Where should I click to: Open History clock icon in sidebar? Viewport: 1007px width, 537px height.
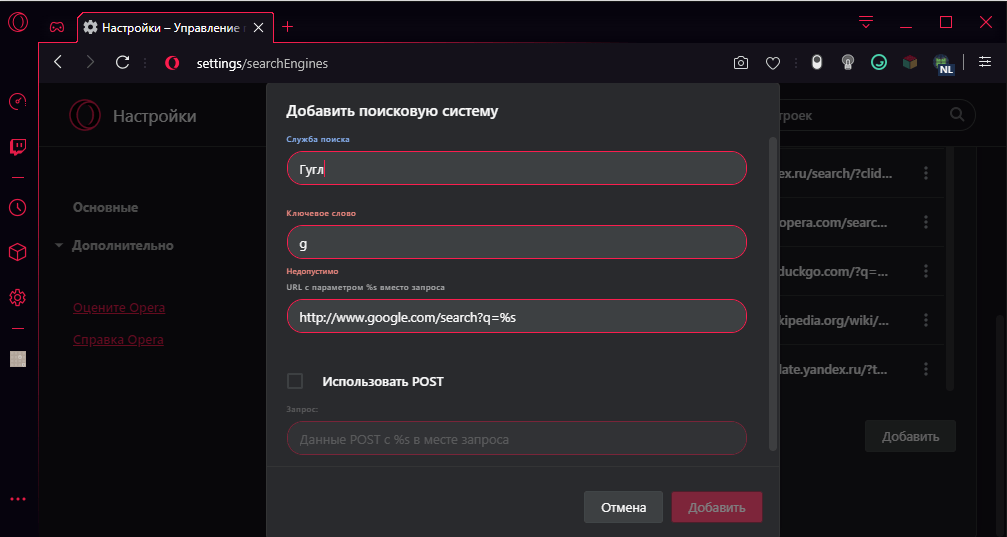(x=17, y=207)
